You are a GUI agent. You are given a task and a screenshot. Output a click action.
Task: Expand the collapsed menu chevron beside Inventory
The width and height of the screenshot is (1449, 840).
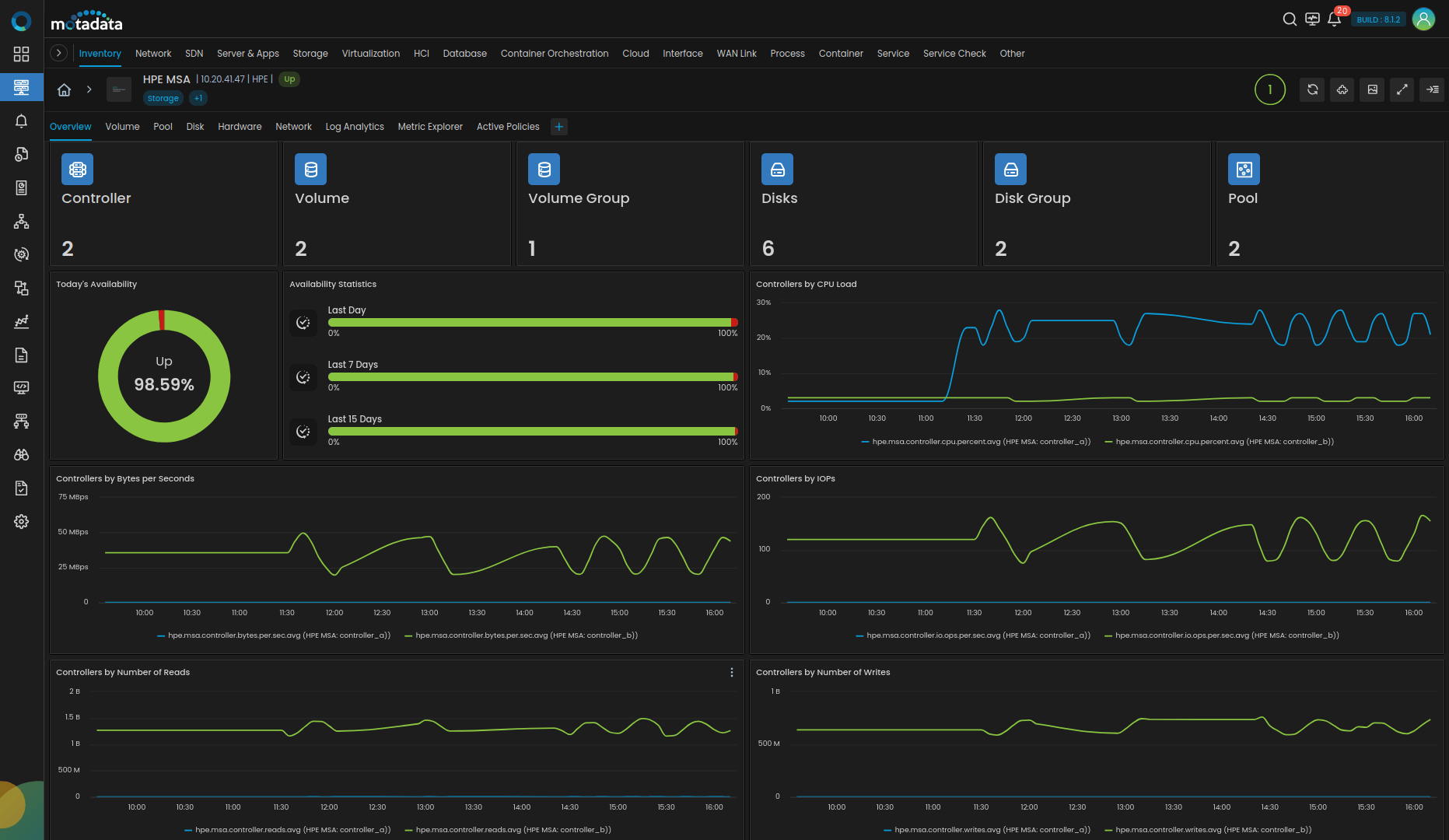[x=58, y=53]
